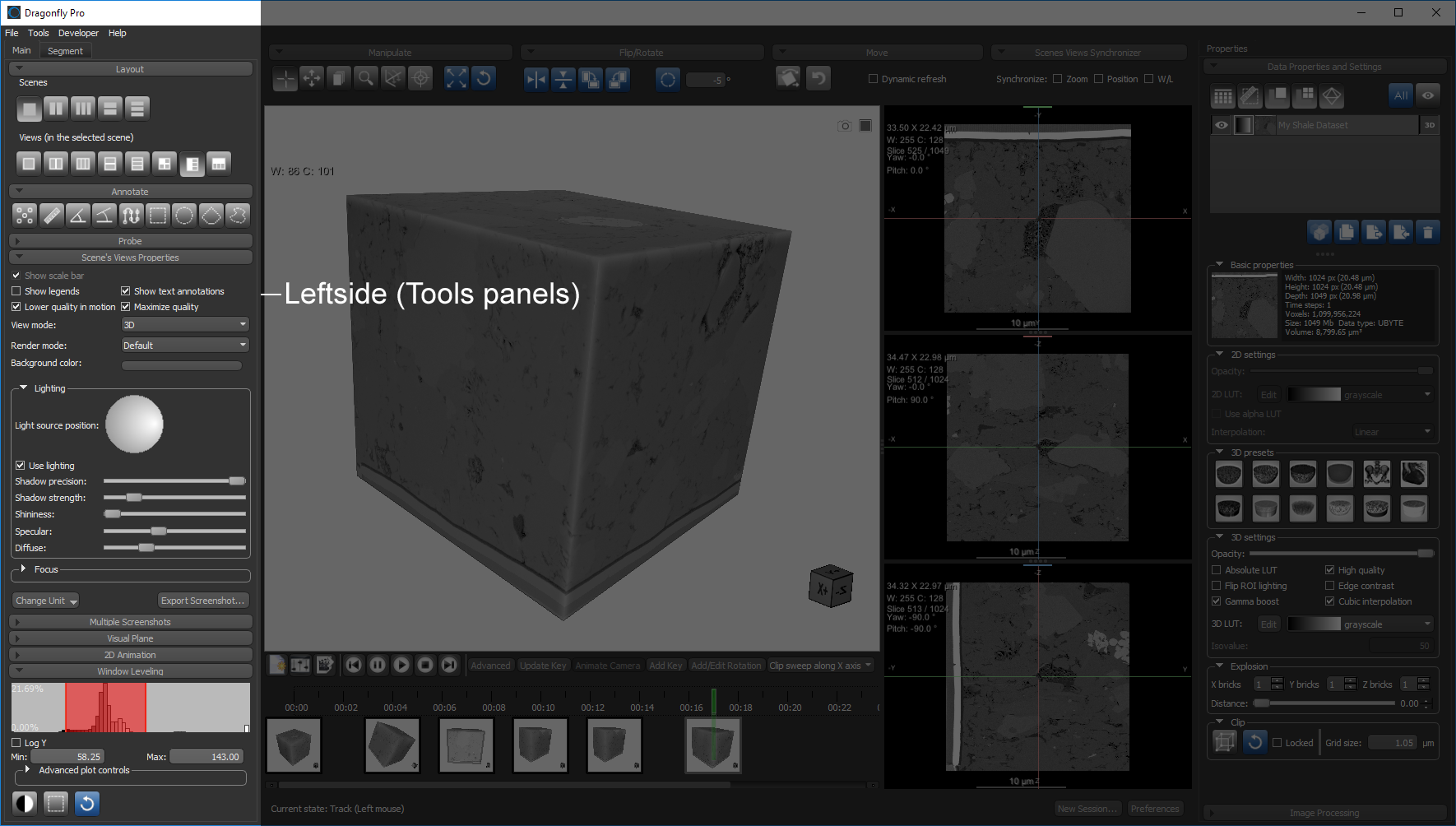This screenshot has width=1456, height=826.
Task: Expand the Multiple Screenshots section
Action: coord(130,622)
